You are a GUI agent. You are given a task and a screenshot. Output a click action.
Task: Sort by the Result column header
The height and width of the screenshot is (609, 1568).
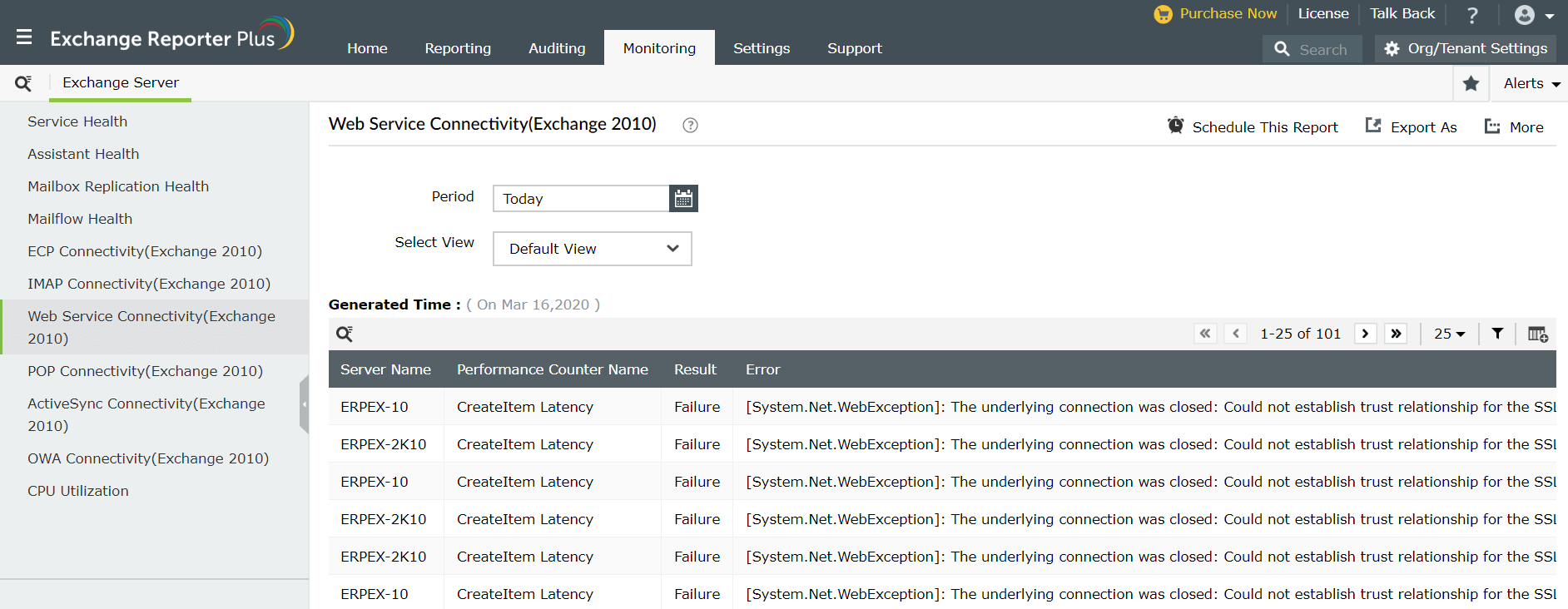[695, 369]
